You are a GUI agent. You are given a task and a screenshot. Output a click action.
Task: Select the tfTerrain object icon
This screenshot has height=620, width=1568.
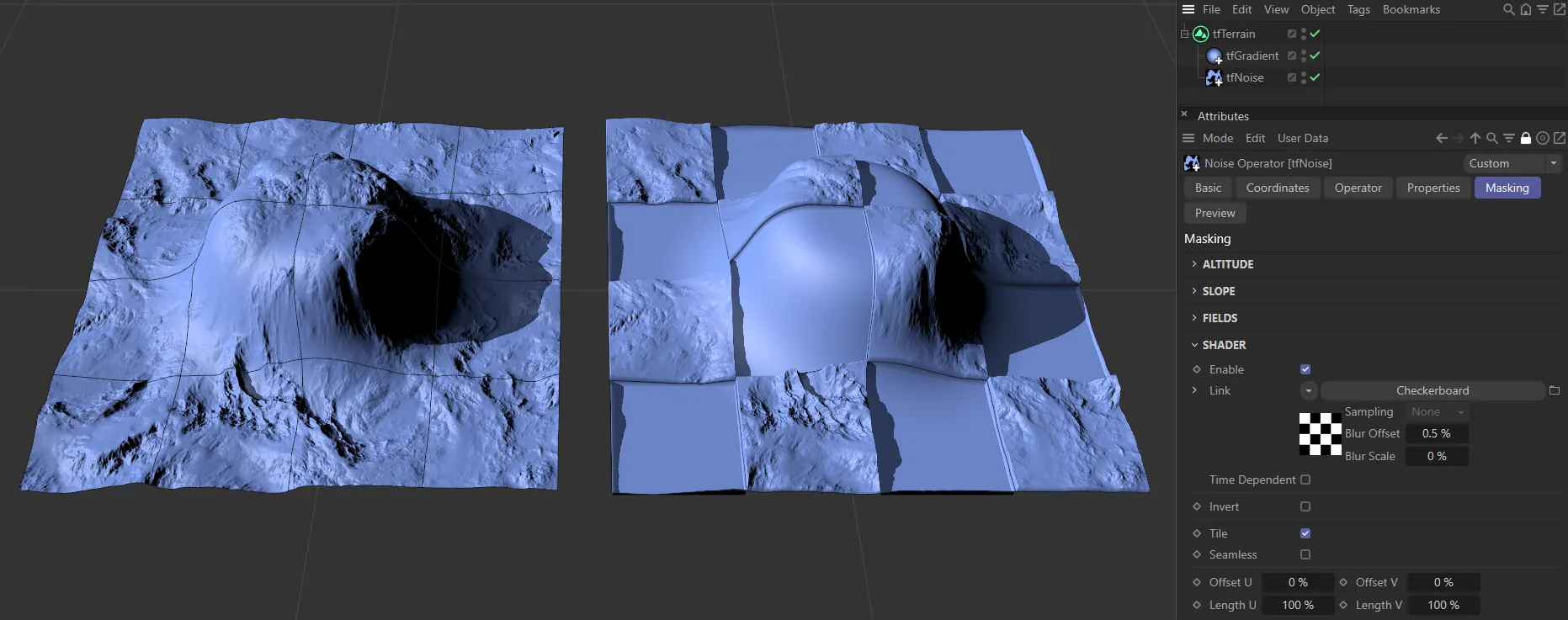point(1201,34)
